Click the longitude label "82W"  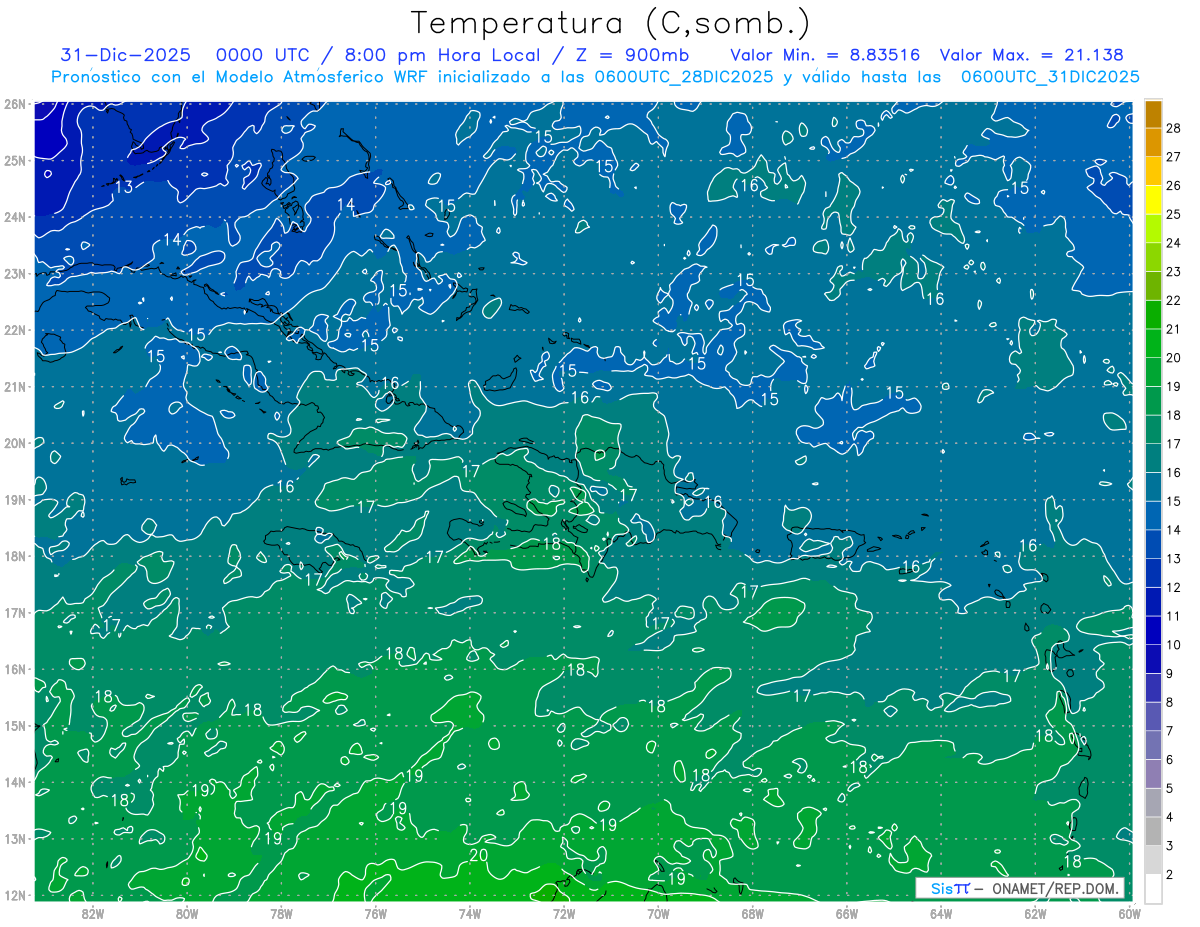tap(92, 912)
